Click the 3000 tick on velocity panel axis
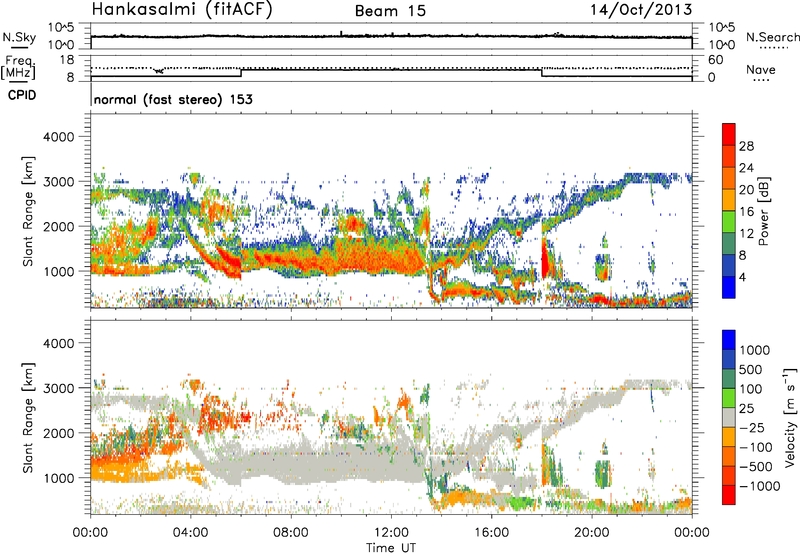800x554 pixels. point(59,388)
